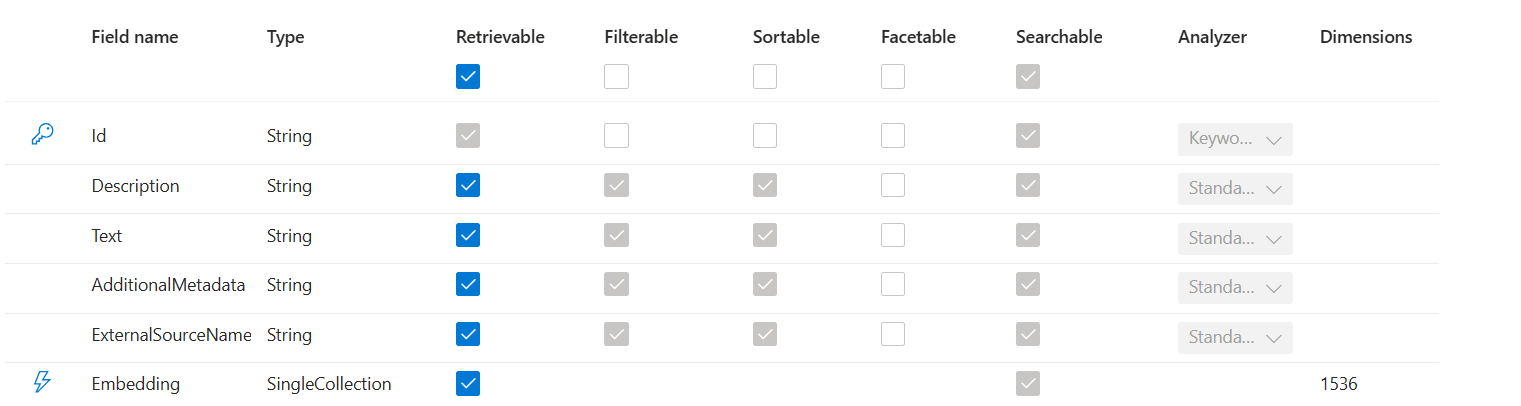Uncheck Retrievable for the Embedding field
Image resolution: width=1521 pixels, height=406 pixels.
click(x=468, y=383)
